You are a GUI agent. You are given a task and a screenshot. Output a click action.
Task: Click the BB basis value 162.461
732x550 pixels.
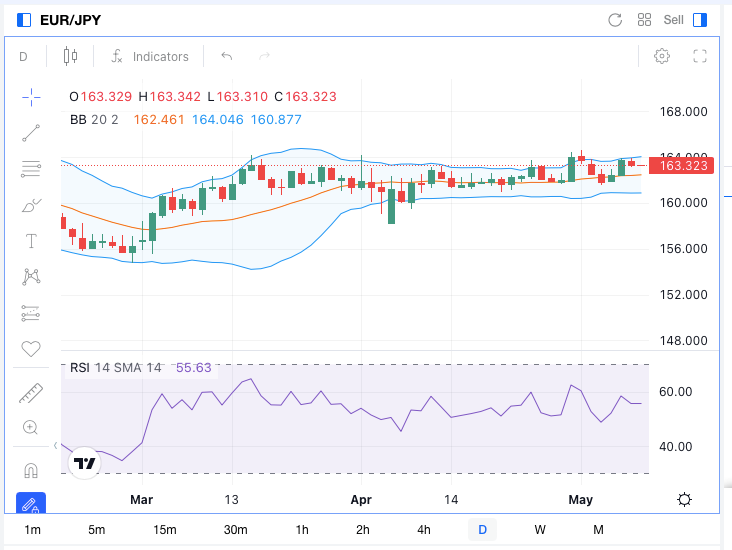(159, 120)
